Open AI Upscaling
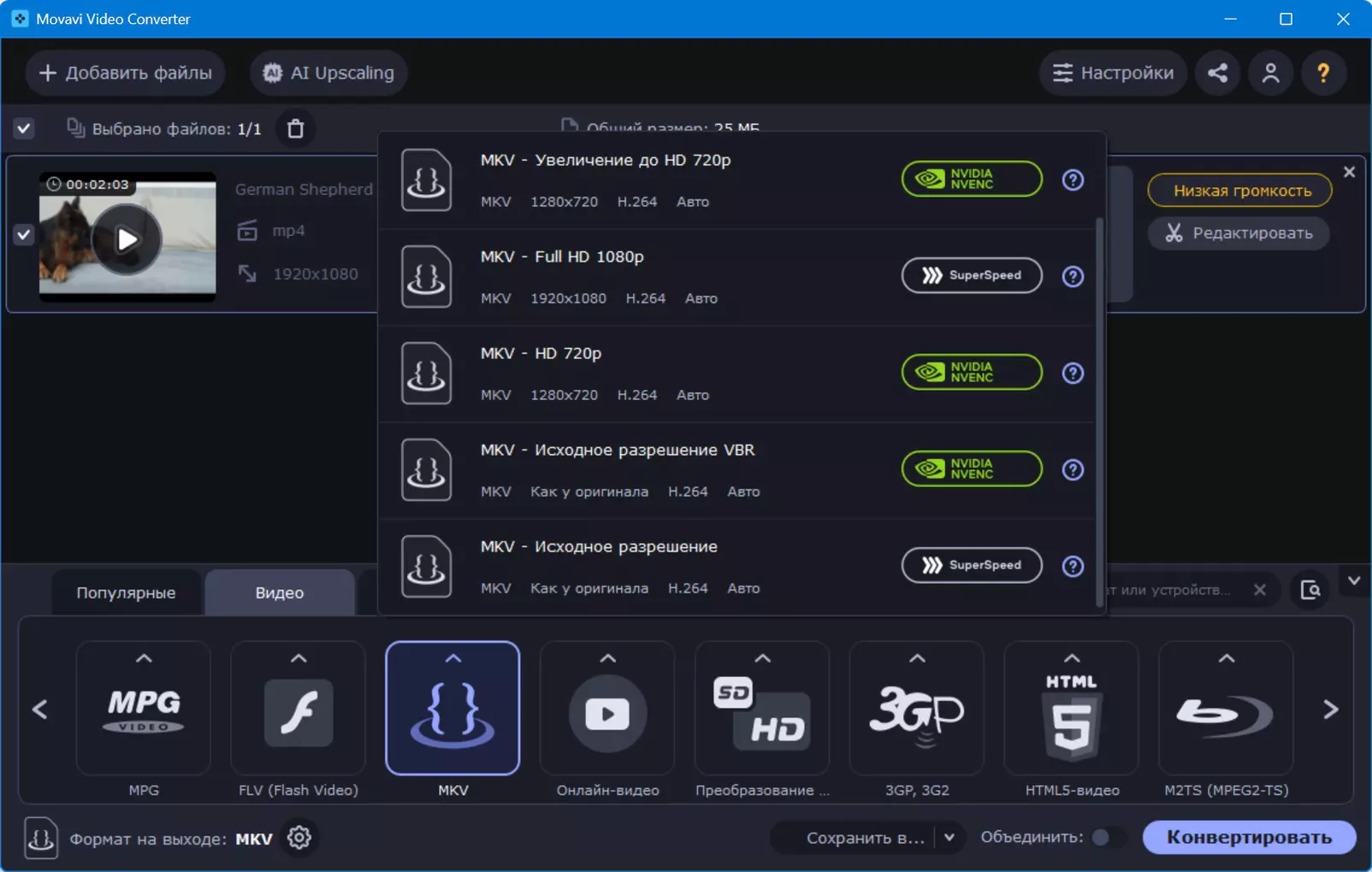Viewport: 1372px width, 872px height. tap(328, 73)
